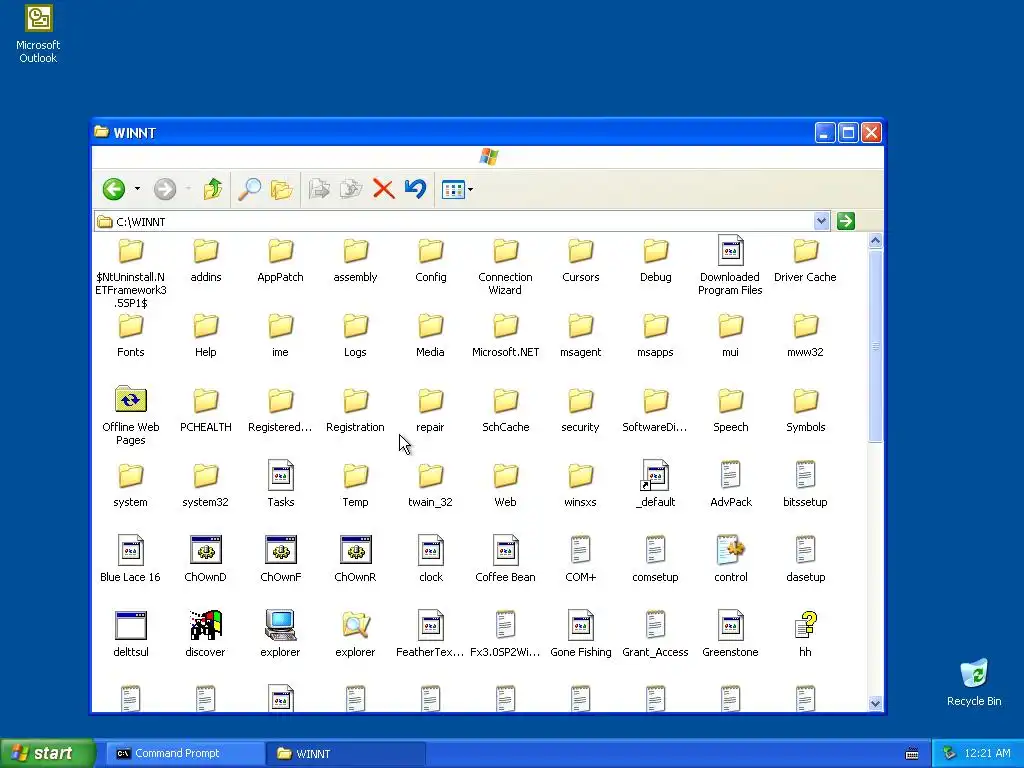Click the scrollbar up arrow

tap(875, 241)
